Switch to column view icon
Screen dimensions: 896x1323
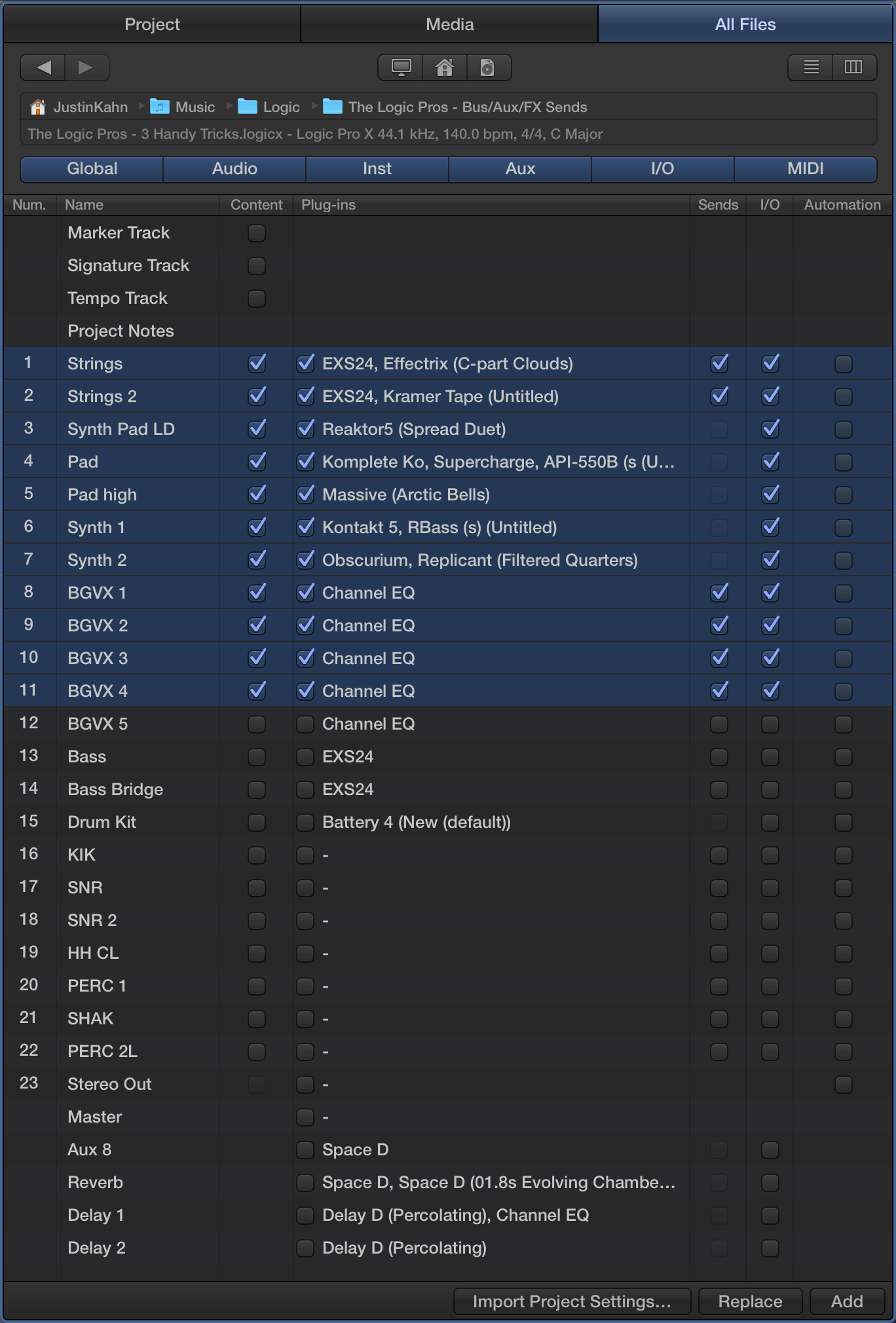(854, 67)
